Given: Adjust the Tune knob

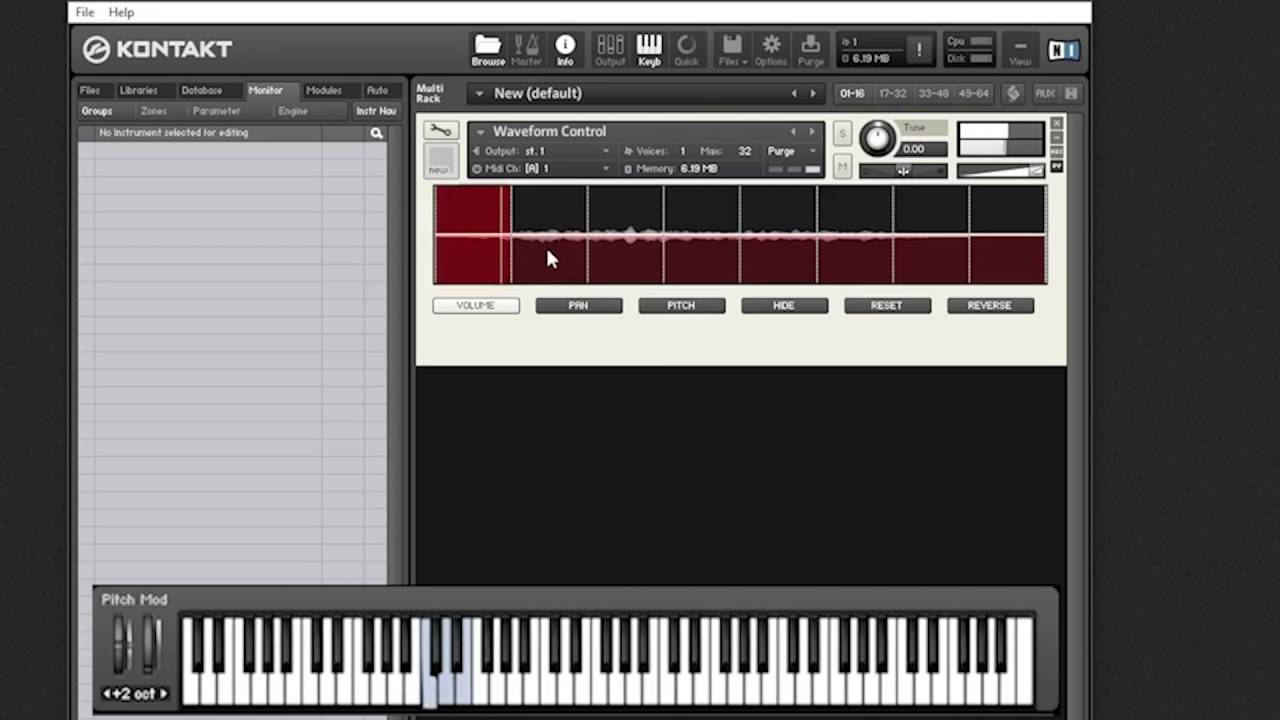Looking at the screenshot, I should click(877, 139).
